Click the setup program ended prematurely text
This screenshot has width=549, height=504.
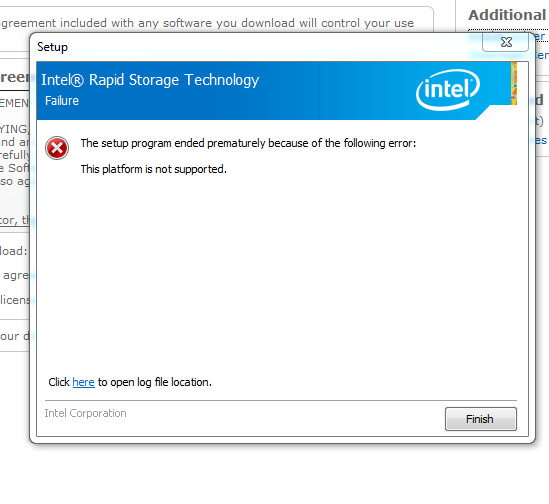coord(248,143)
